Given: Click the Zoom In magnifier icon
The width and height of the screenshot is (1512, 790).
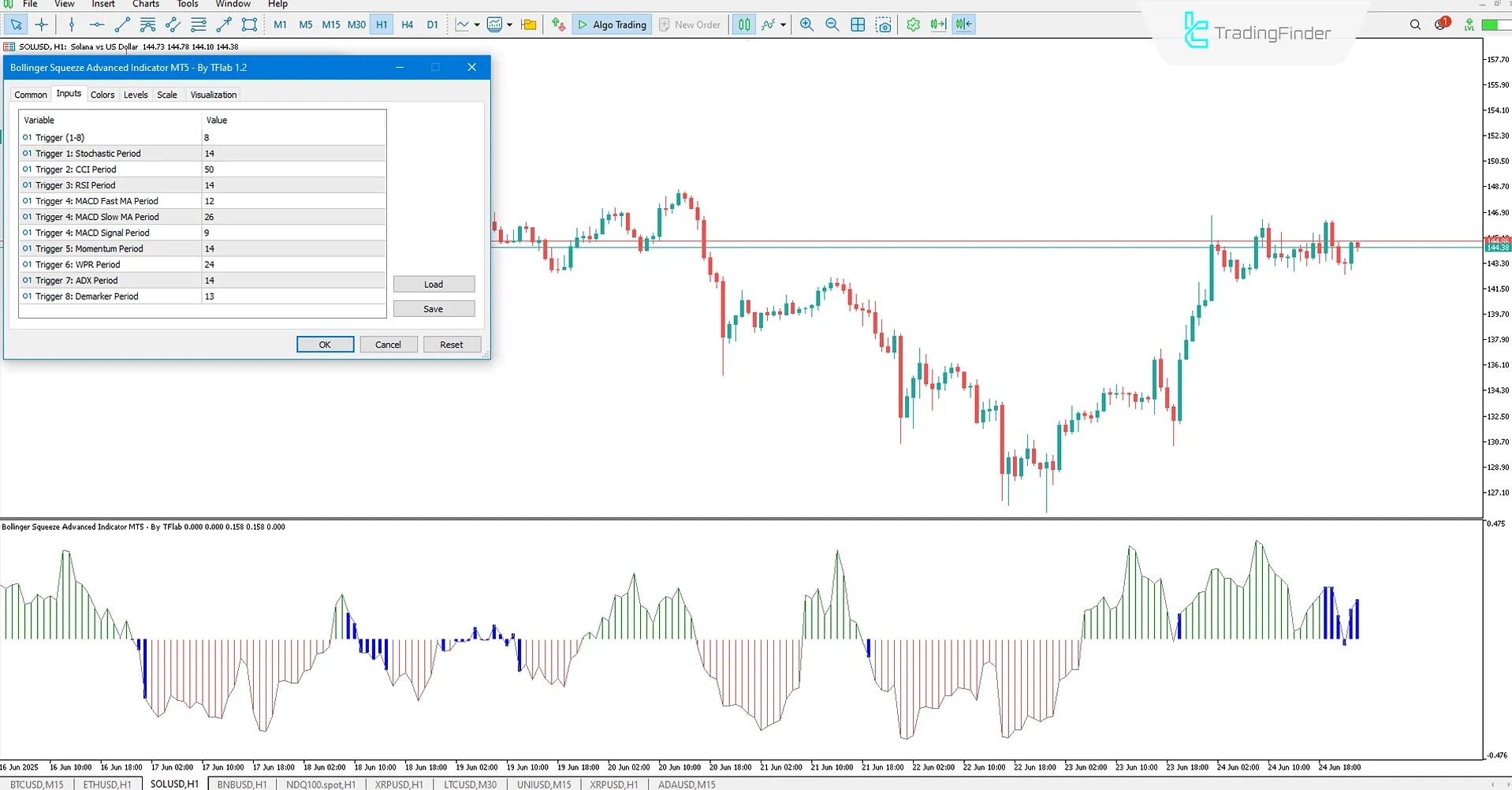Looking at the screenshot, I should 806,24.
